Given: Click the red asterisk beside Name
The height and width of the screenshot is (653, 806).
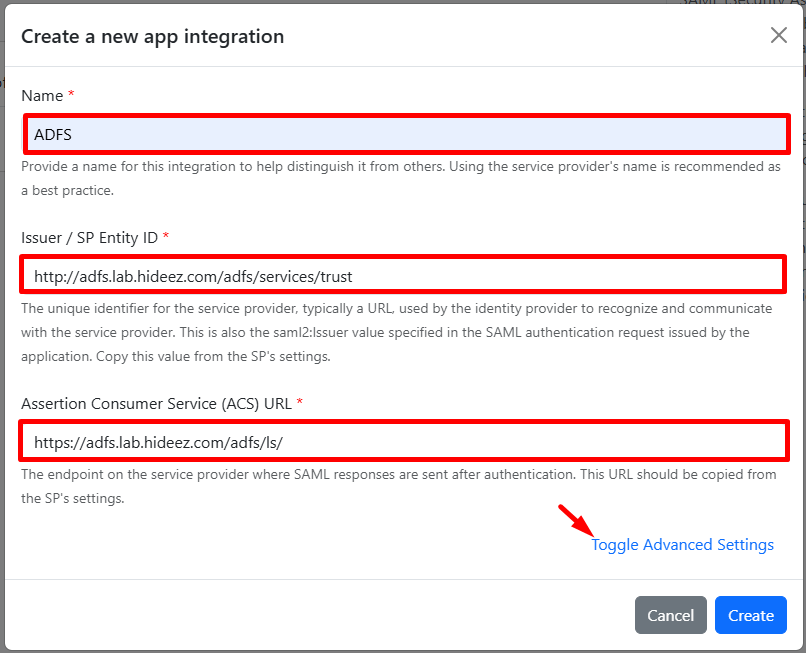Looking at the screenshot, I should point(72,96).
